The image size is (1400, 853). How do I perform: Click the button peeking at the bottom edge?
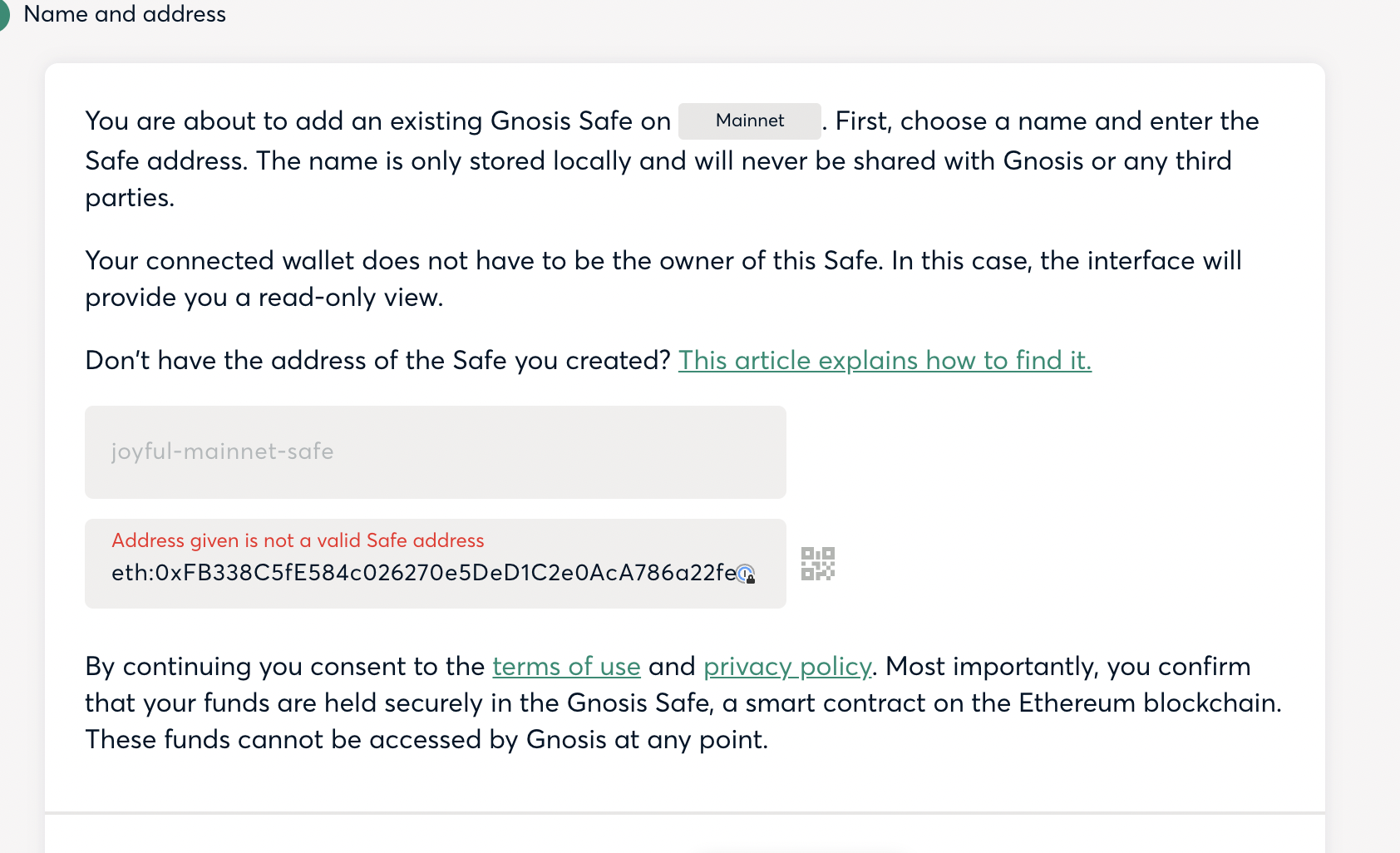[x=801, y=850]
